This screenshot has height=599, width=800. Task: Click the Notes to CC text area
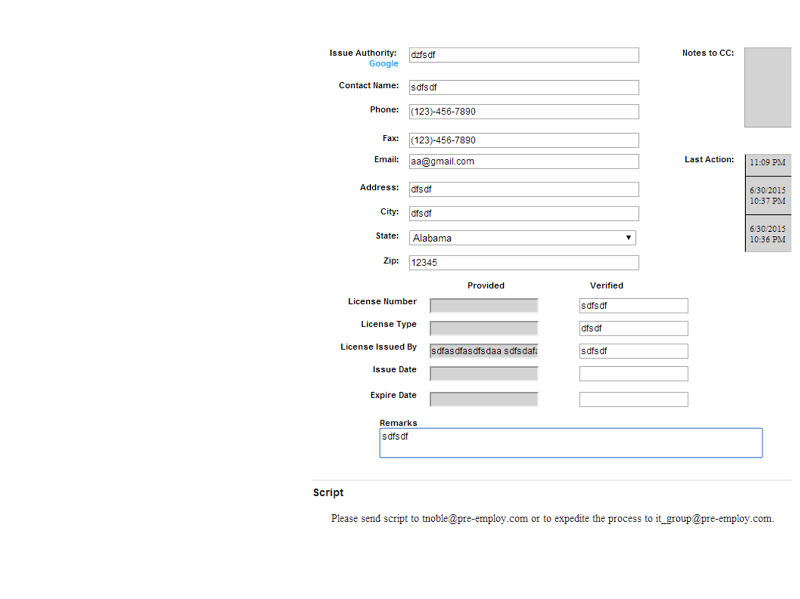coord(768,87)
